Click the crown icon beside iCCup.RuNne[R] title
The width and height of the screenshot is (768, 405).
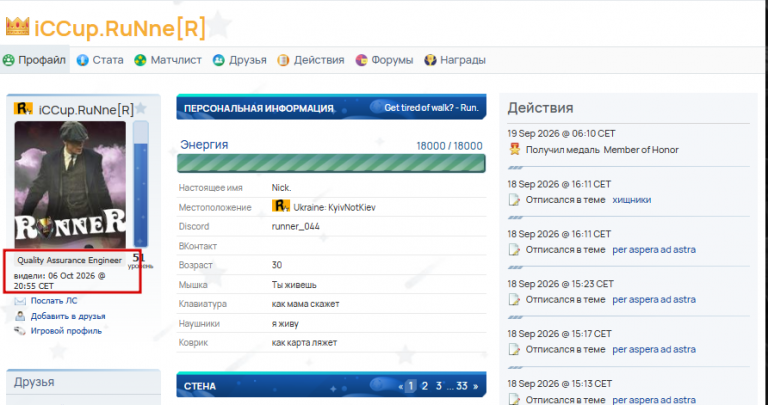(x=17, y=26)
